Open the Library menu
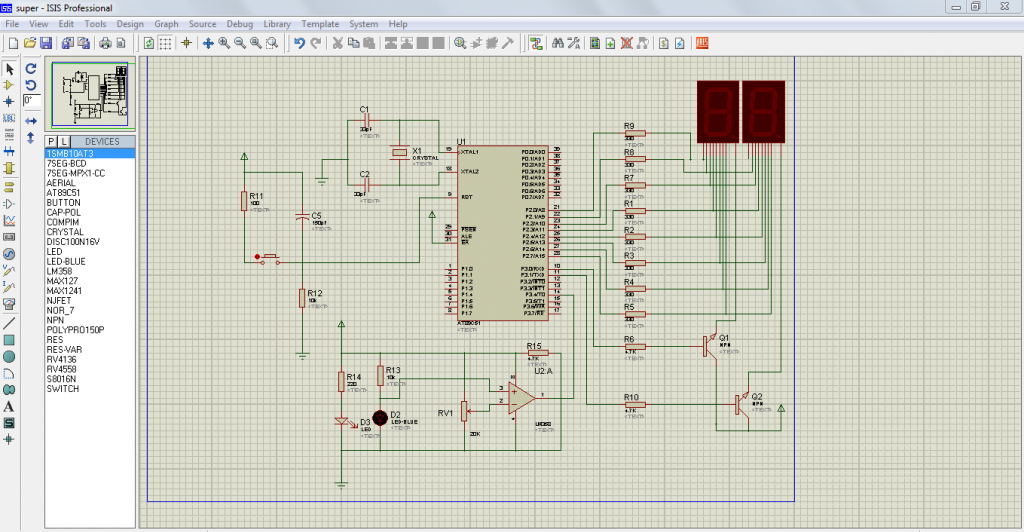 (277, 23)
